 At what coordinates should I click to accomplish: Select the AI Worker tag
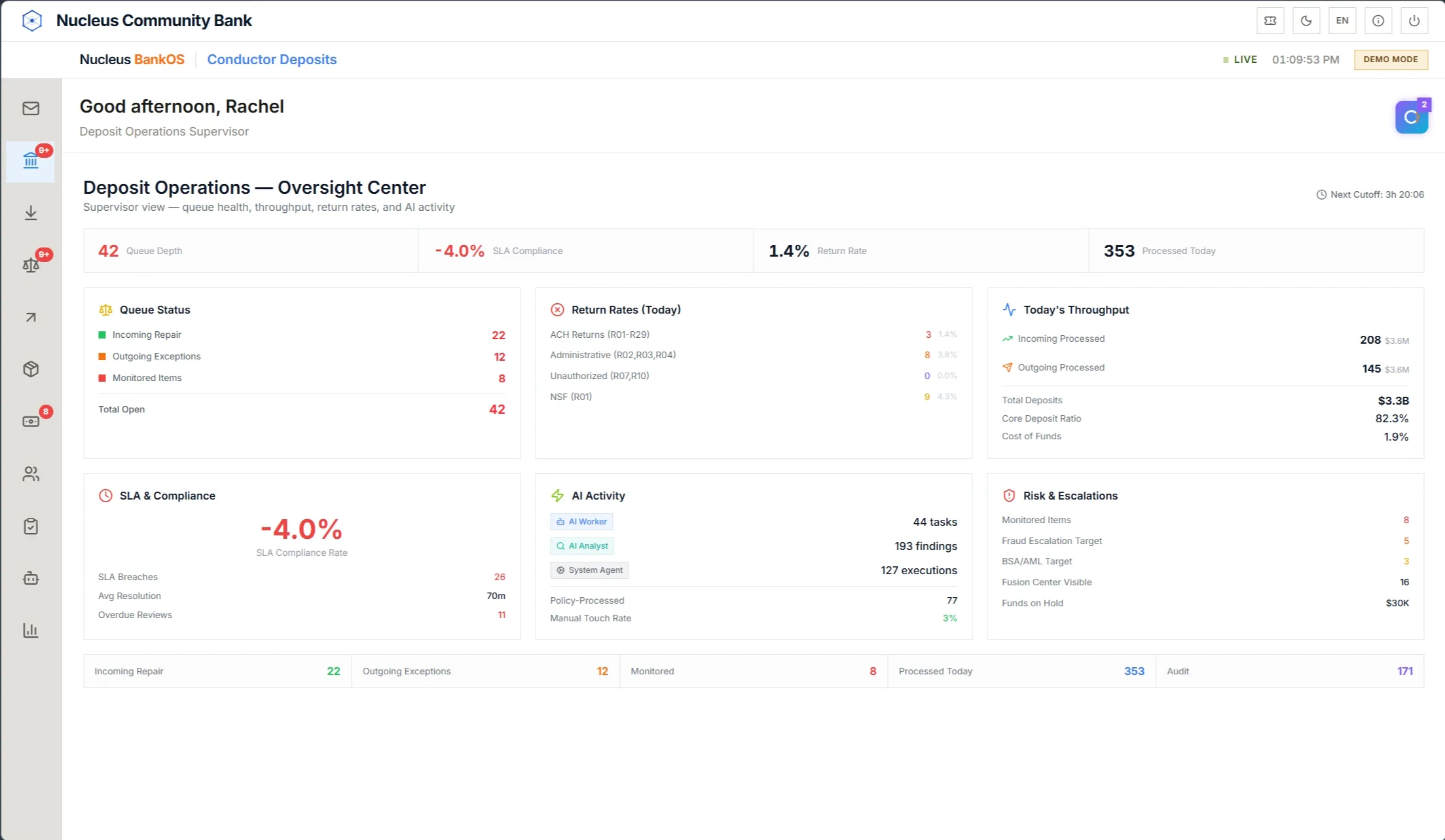[x=581, y=522]
